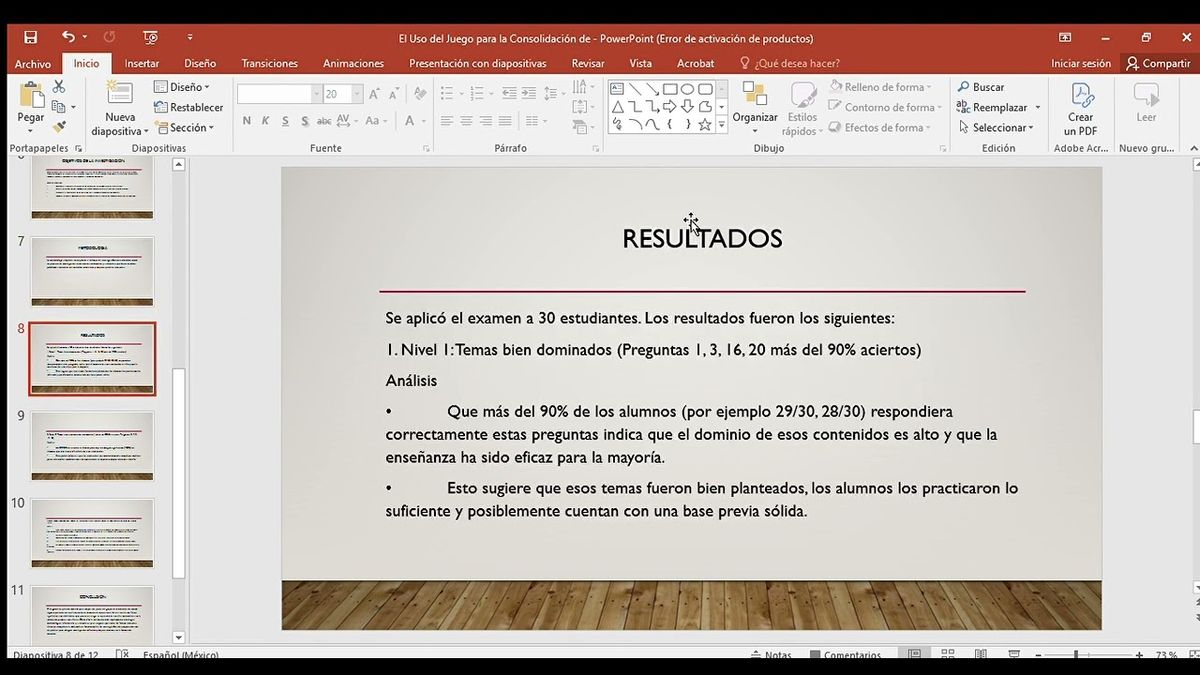Open the font size dropdown showing 20

click(358, 93)
